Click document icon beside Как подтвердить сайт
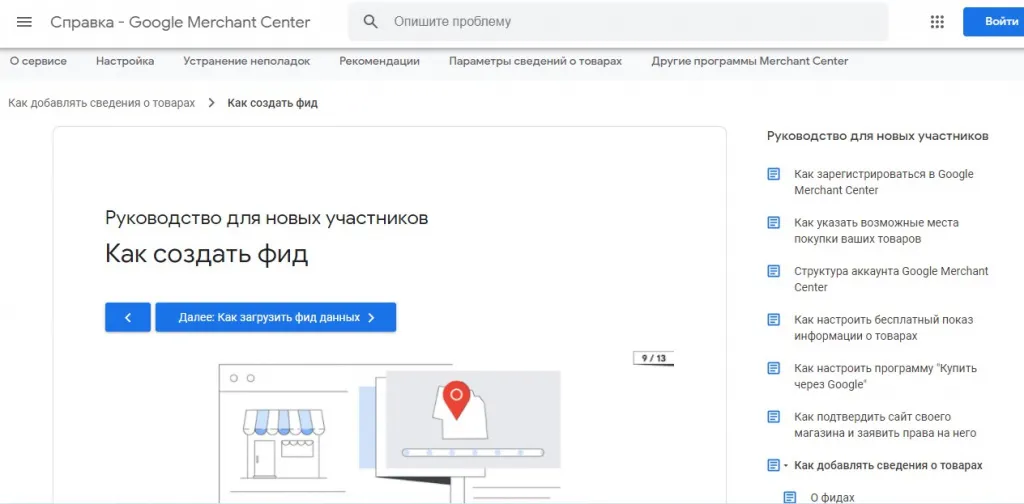The width and height of the screenshot is (1024, 504). (x=773, y=417)
